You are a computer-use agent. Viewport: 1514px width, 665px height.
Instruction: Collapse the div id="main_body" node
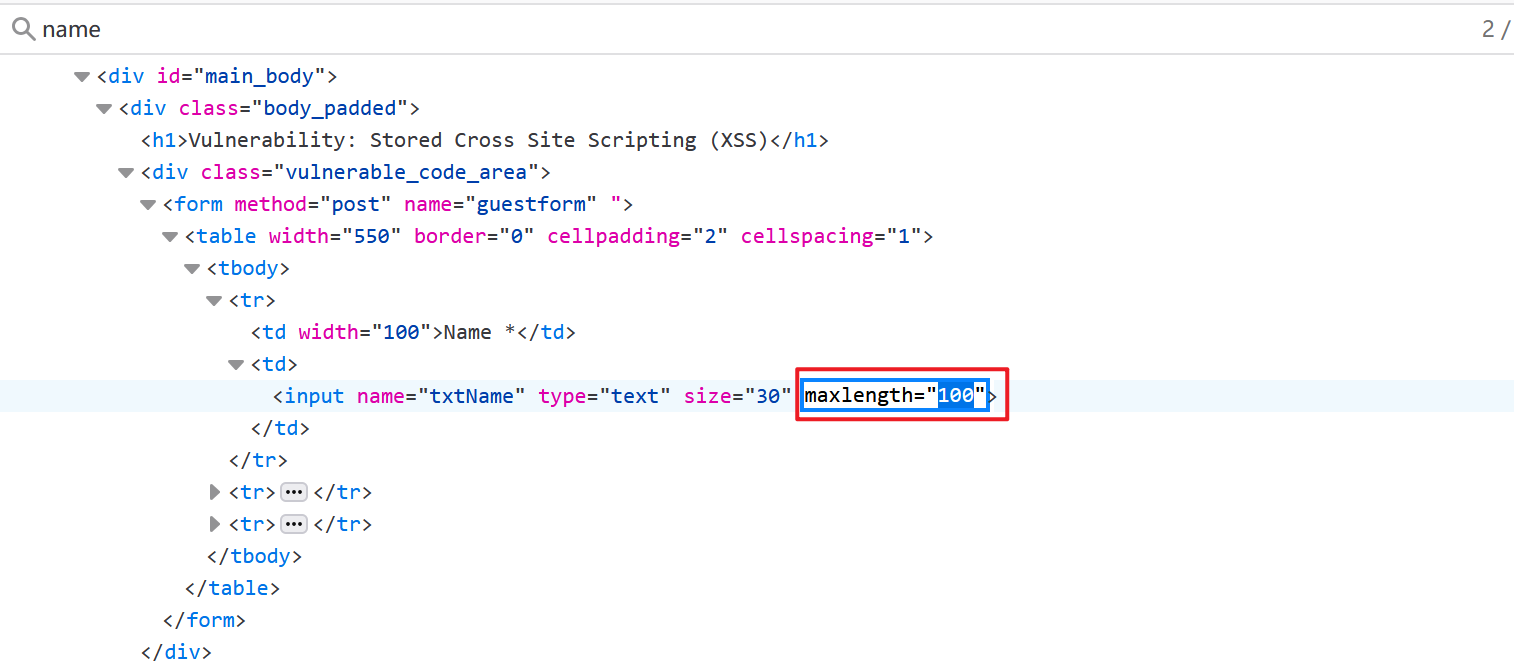pyautogui.click(x=82, y=76)
